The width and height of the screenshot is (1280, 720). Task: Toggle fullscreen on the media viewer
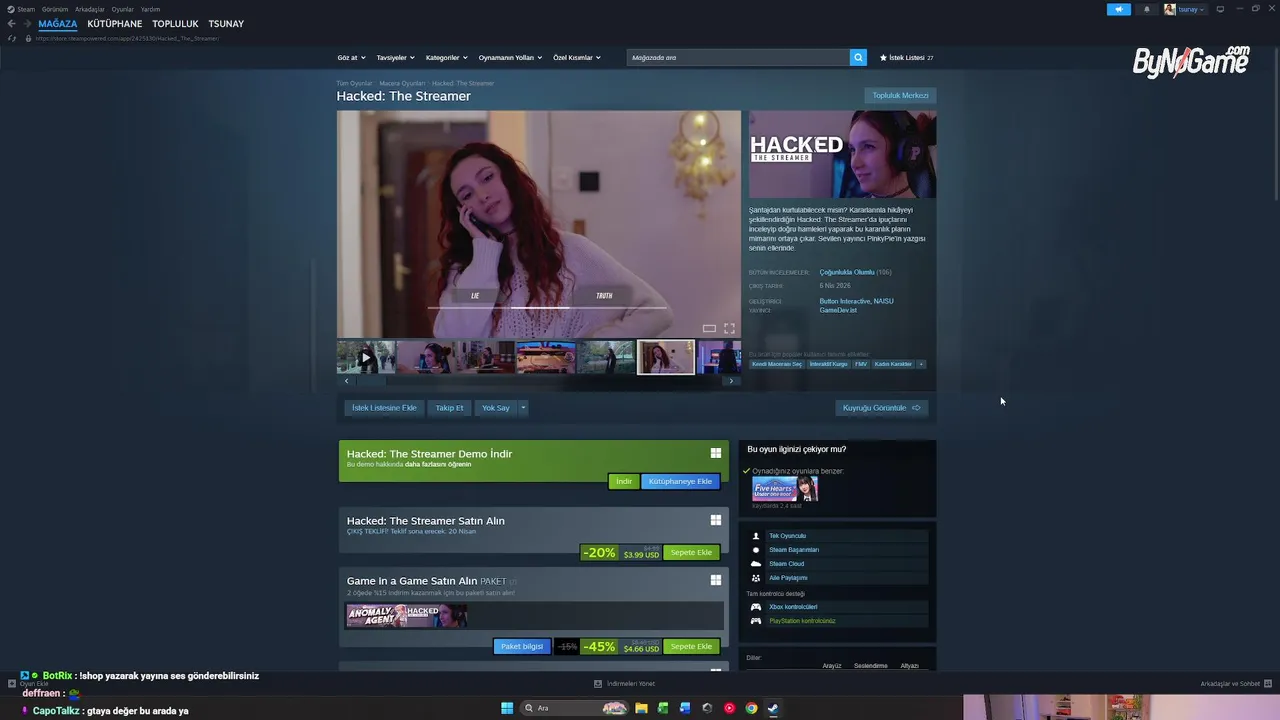[x=729, y=328]
